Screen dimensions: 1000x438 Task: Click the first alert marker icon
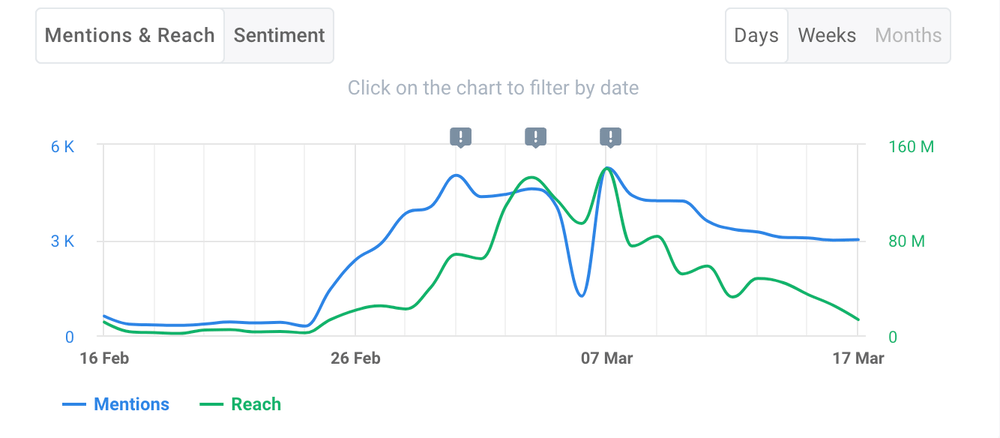(x=460, y=137)
